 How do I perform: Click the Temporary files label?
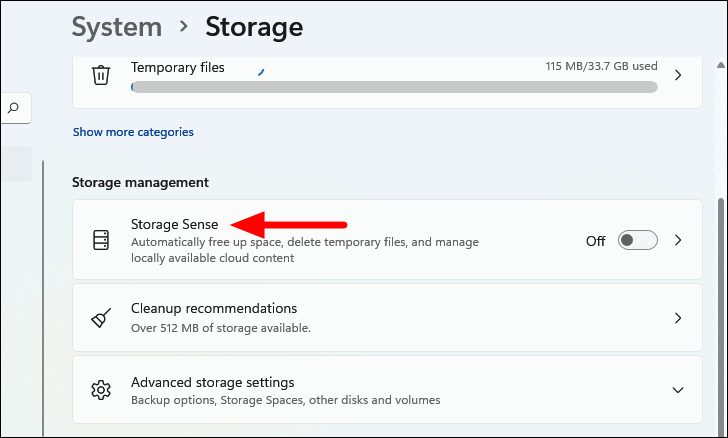click(x=178, y=68)
